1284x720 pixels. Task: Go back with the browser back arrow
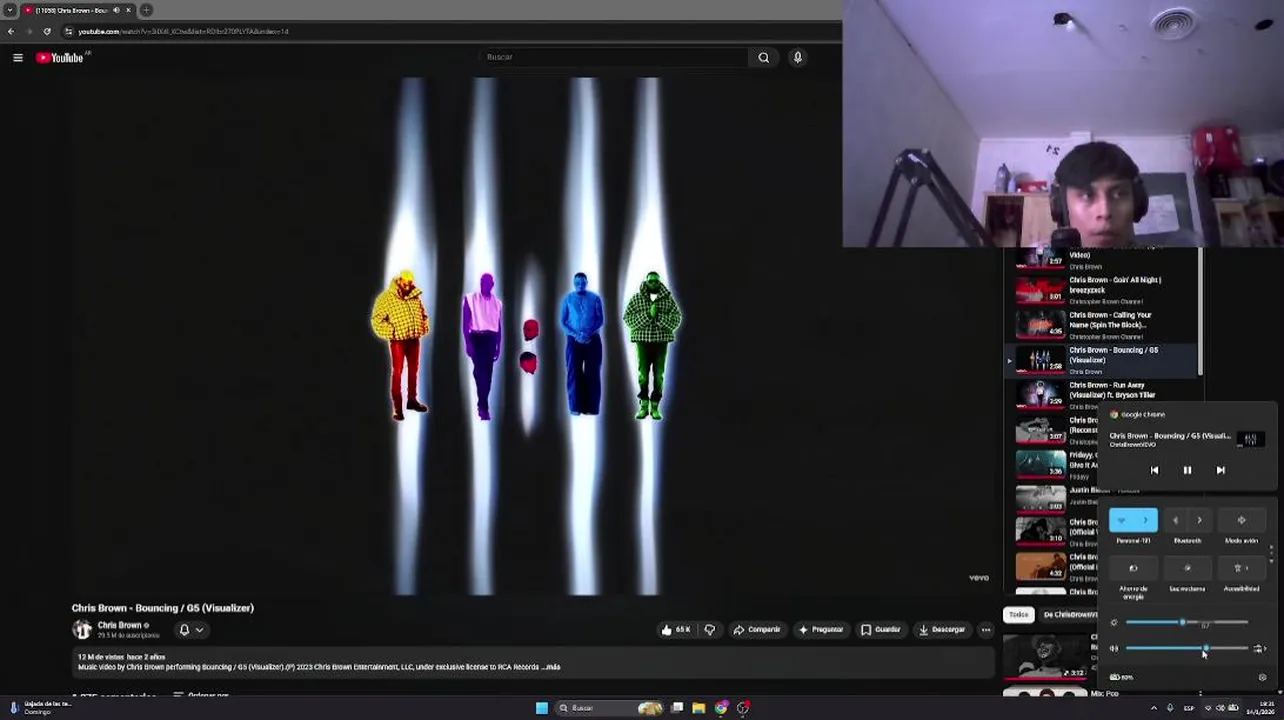coord(11,31)
